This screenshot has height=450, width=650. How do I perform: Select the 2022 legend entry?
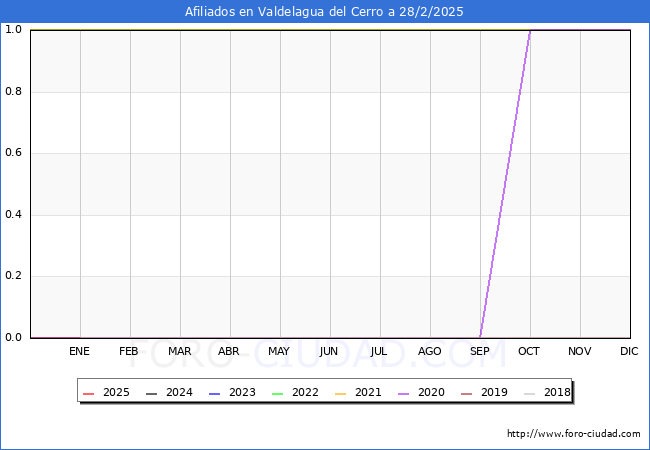click(295, 392)
